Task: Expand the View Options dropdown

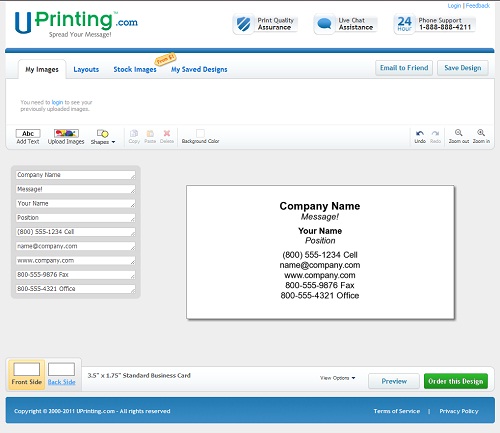Action: tap(337, 378)
